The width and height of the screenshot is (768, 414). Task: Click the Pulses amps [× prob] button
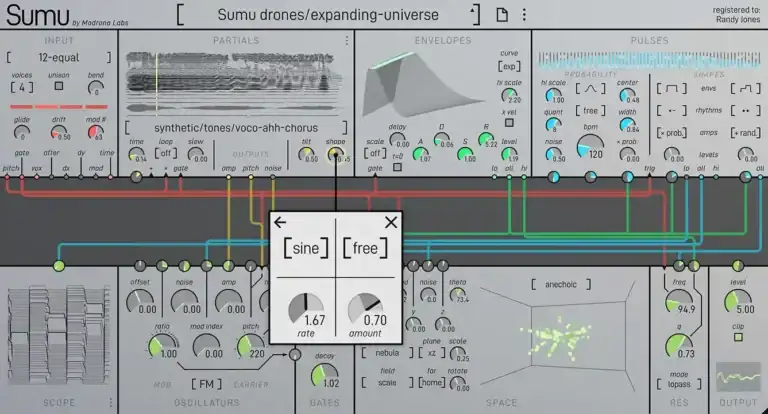672,133
